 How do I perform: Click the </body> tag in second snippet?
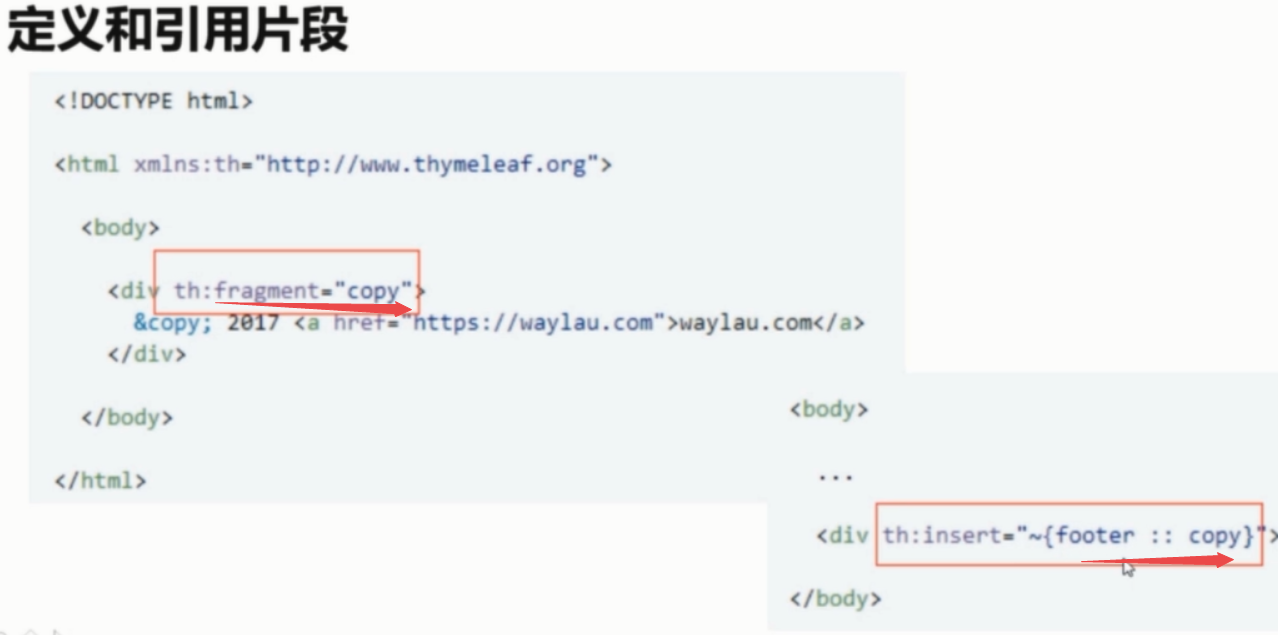(836, 599)
